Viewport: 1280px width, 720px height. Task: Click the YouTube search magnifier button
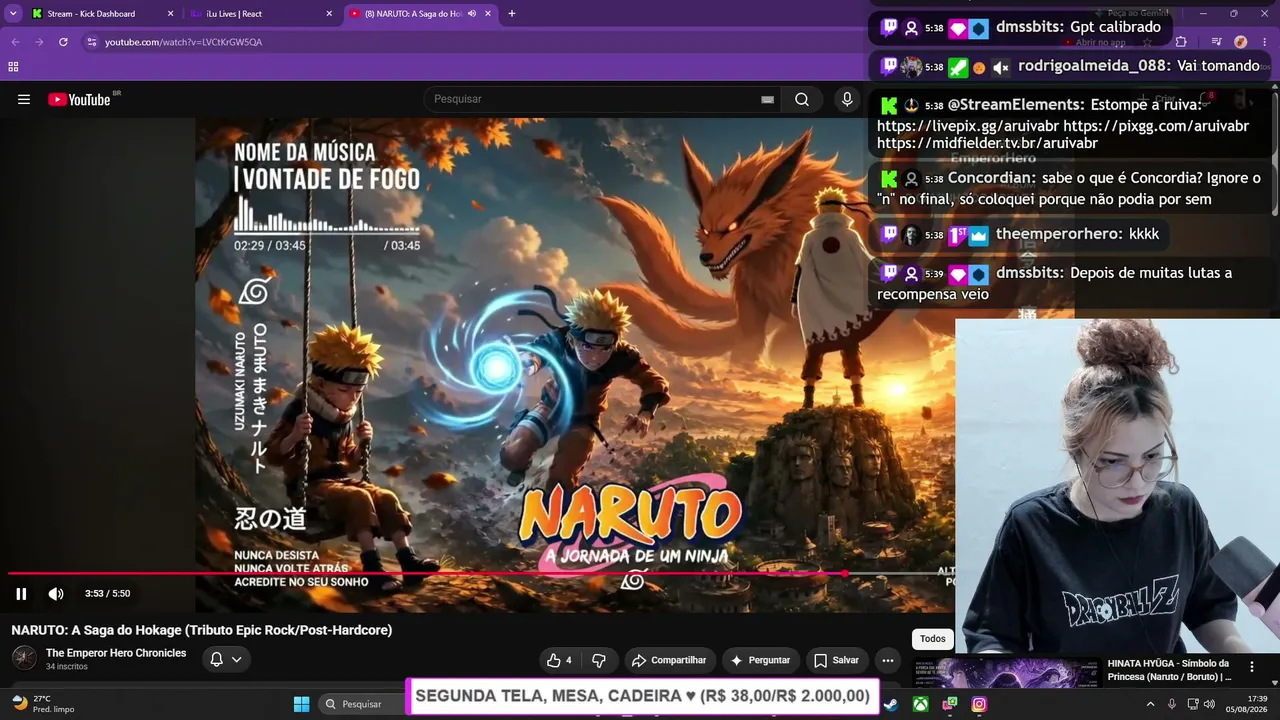[x=802, y=99]
